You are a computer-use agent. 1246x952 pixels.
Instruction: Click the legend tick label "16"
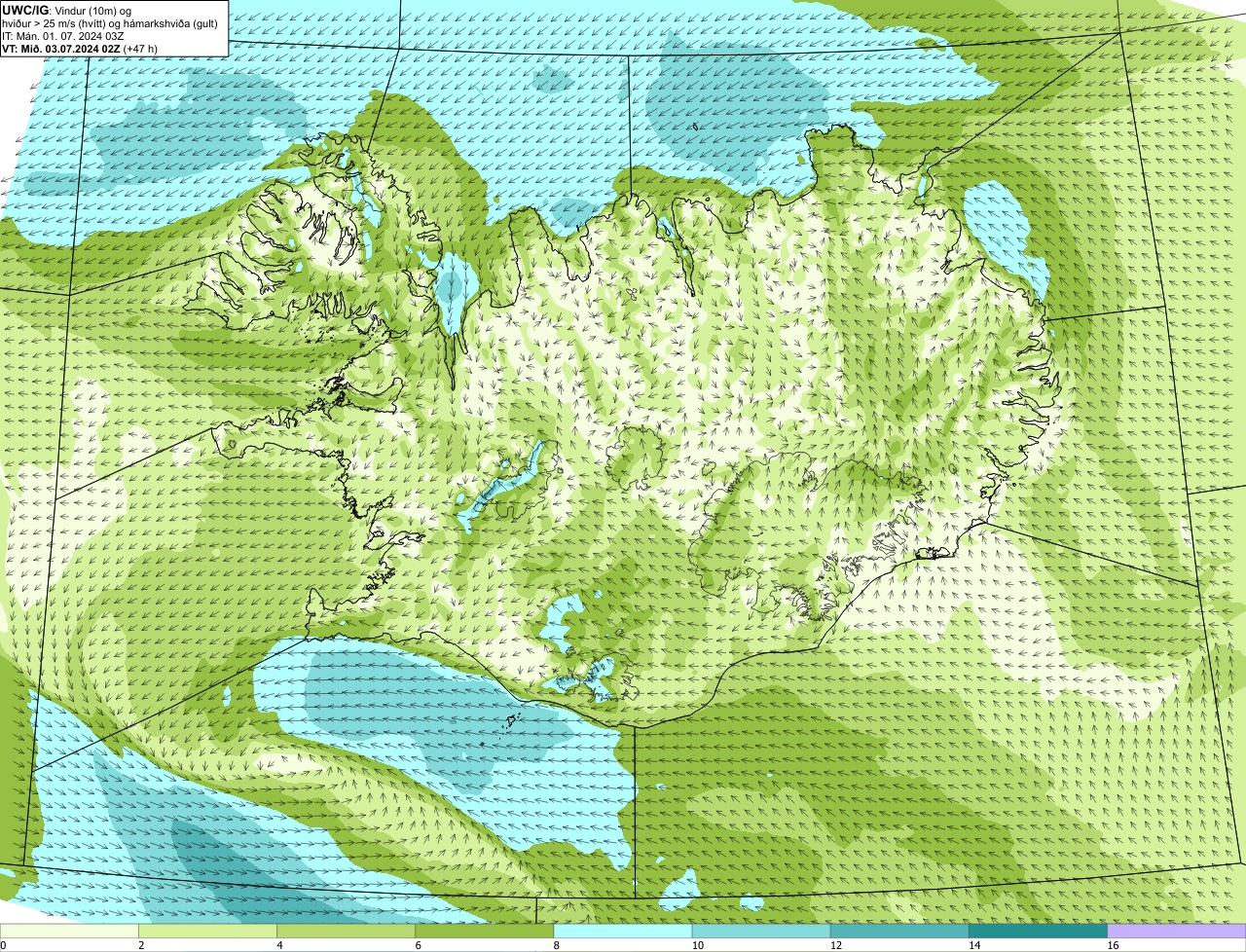tap(1112, 945)
